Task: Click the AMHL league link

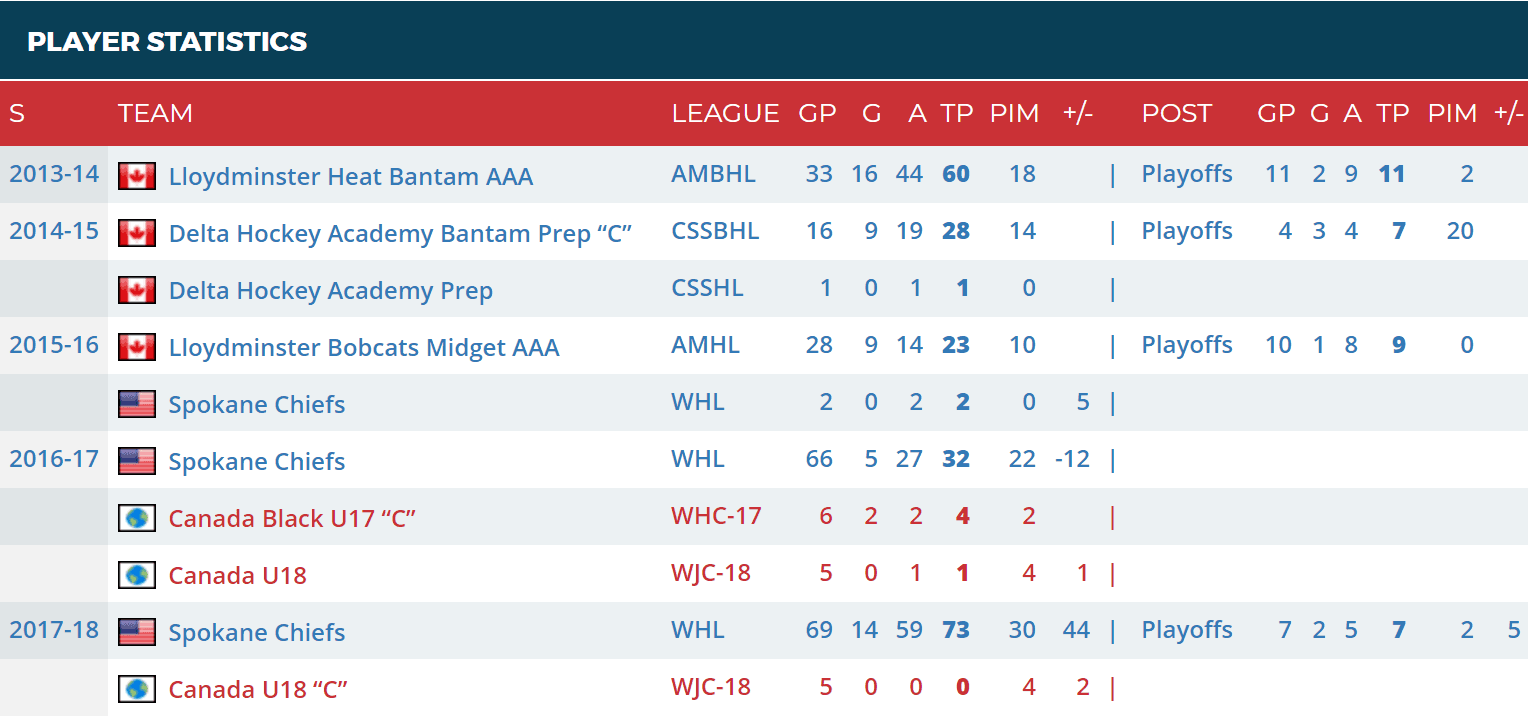Action: 705,345
